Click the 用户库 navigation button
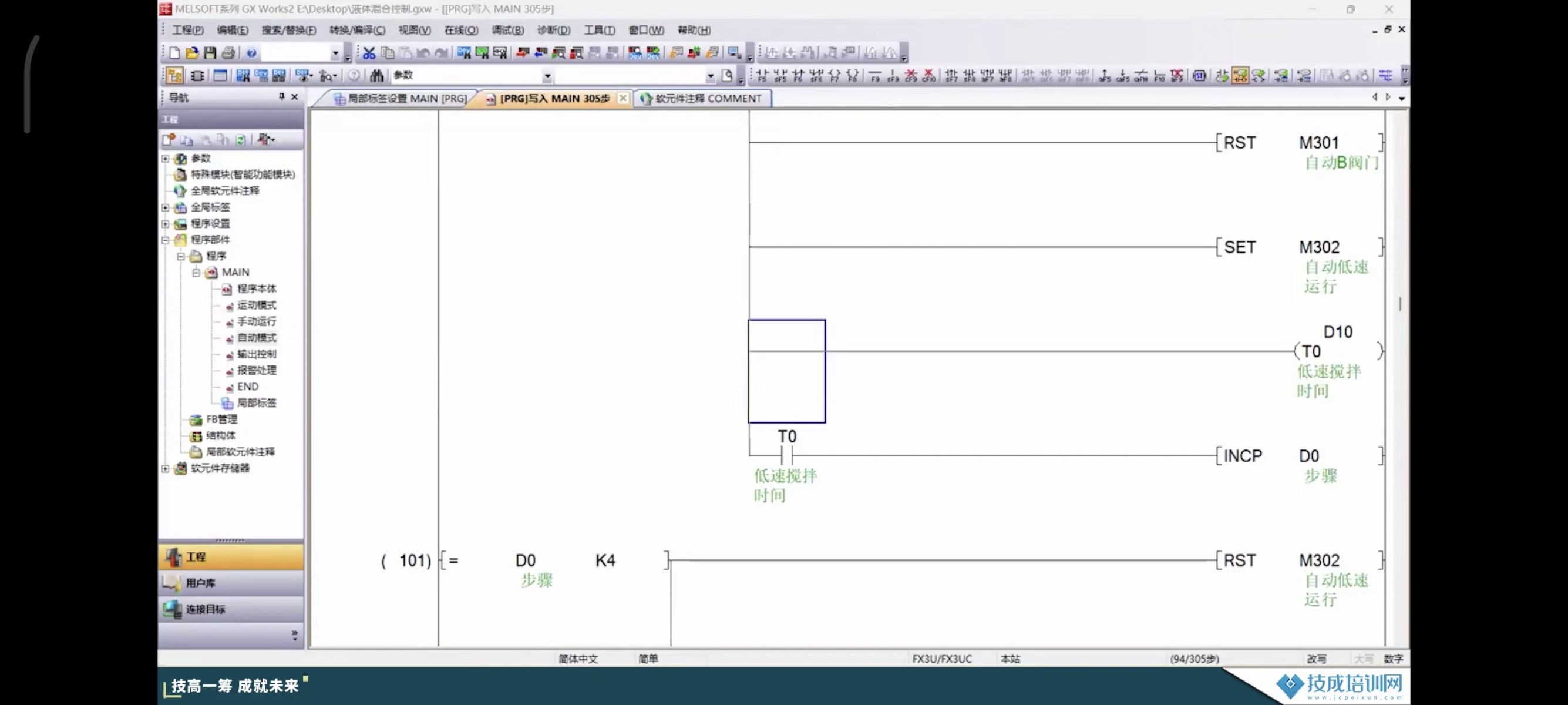The image size is (1568, 705). tap(231, 583)
